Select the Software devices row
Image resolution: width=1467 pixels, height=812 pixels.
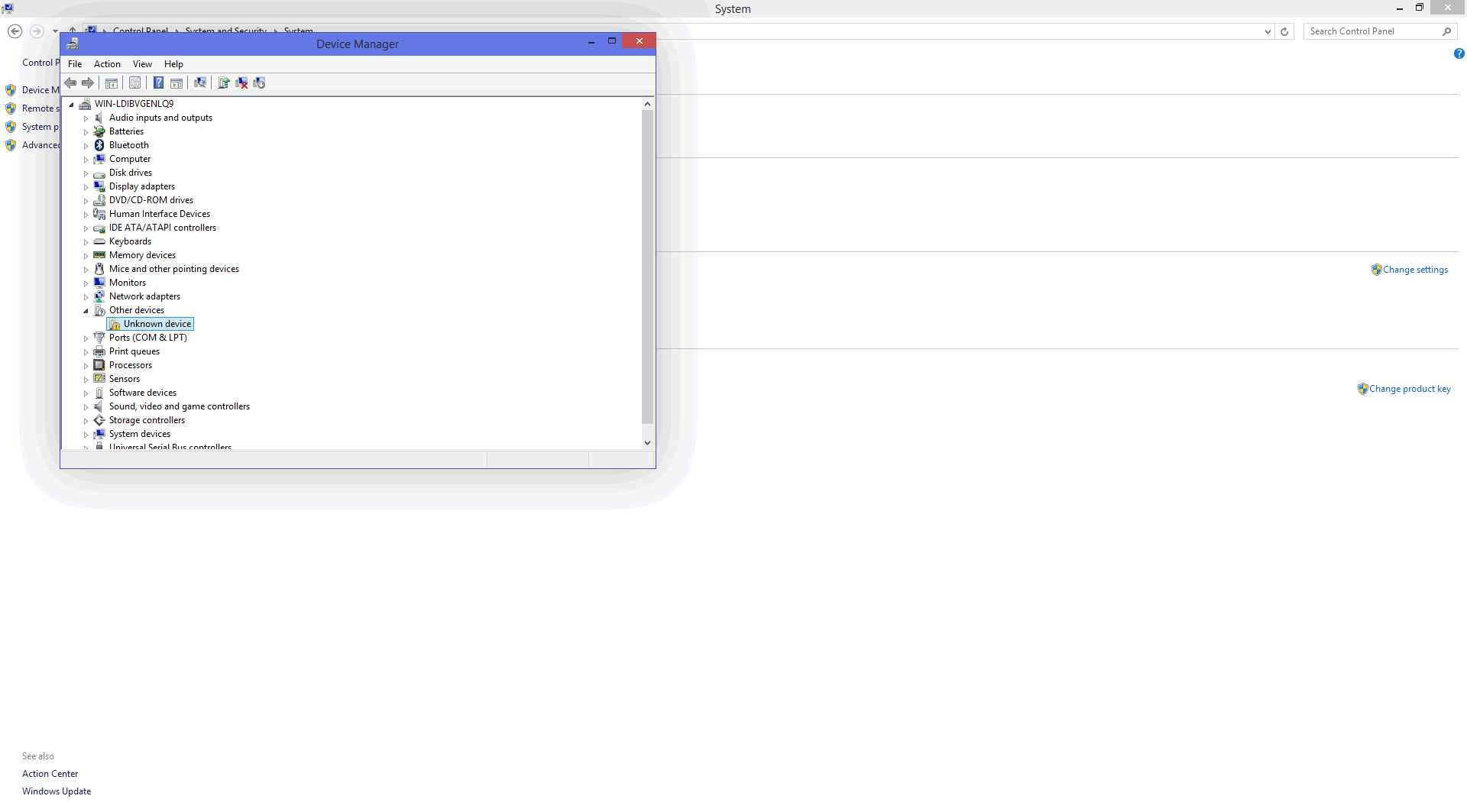point(143,393)
